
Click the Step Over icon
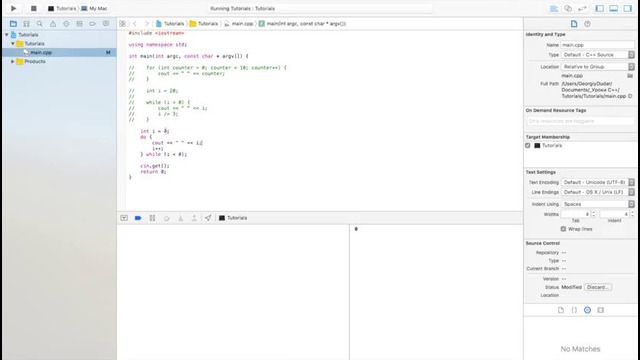[167, 218]
